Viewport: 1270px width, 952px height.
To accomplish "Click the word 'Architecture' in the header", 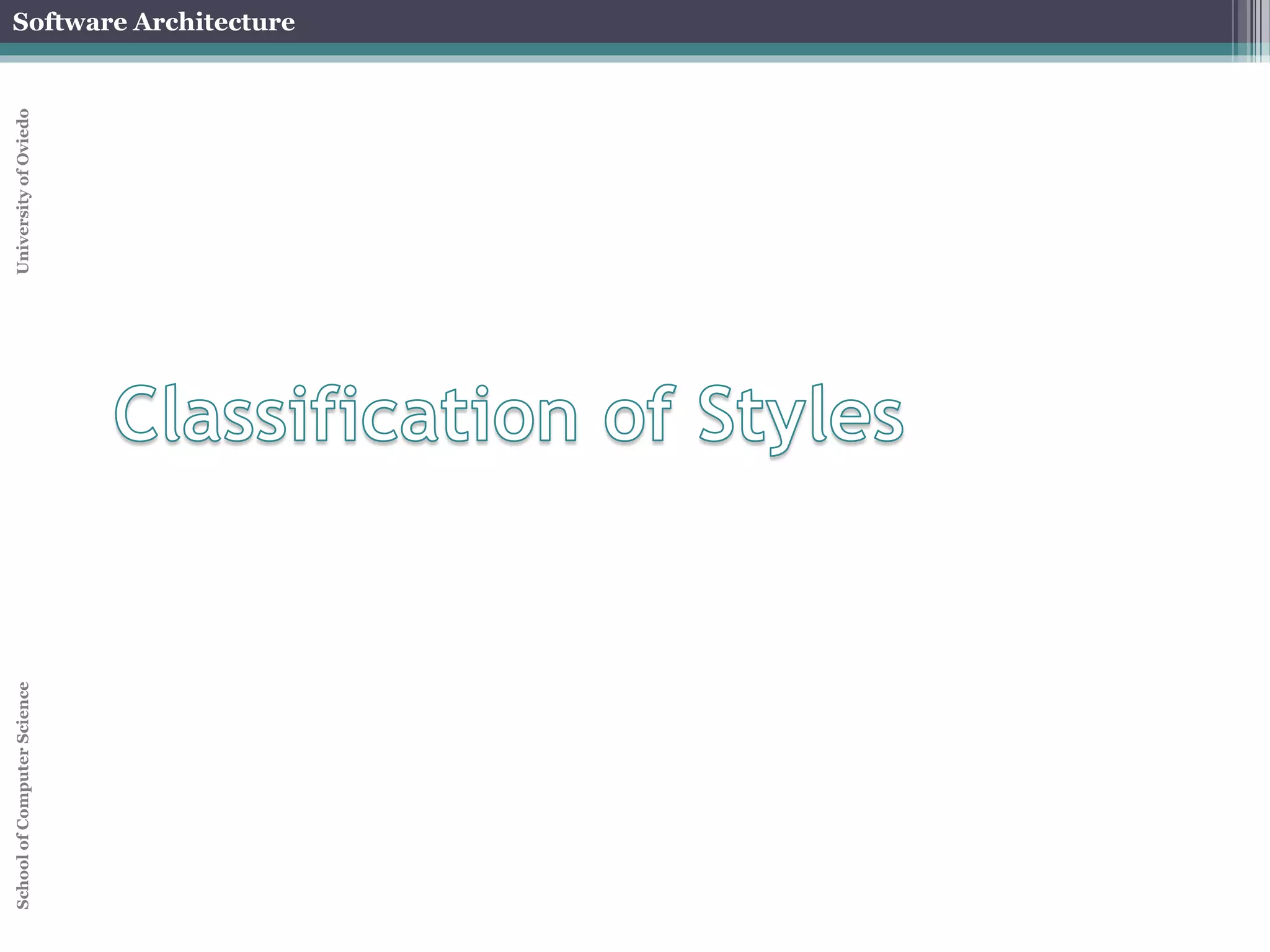I will [x=214, y=22].
